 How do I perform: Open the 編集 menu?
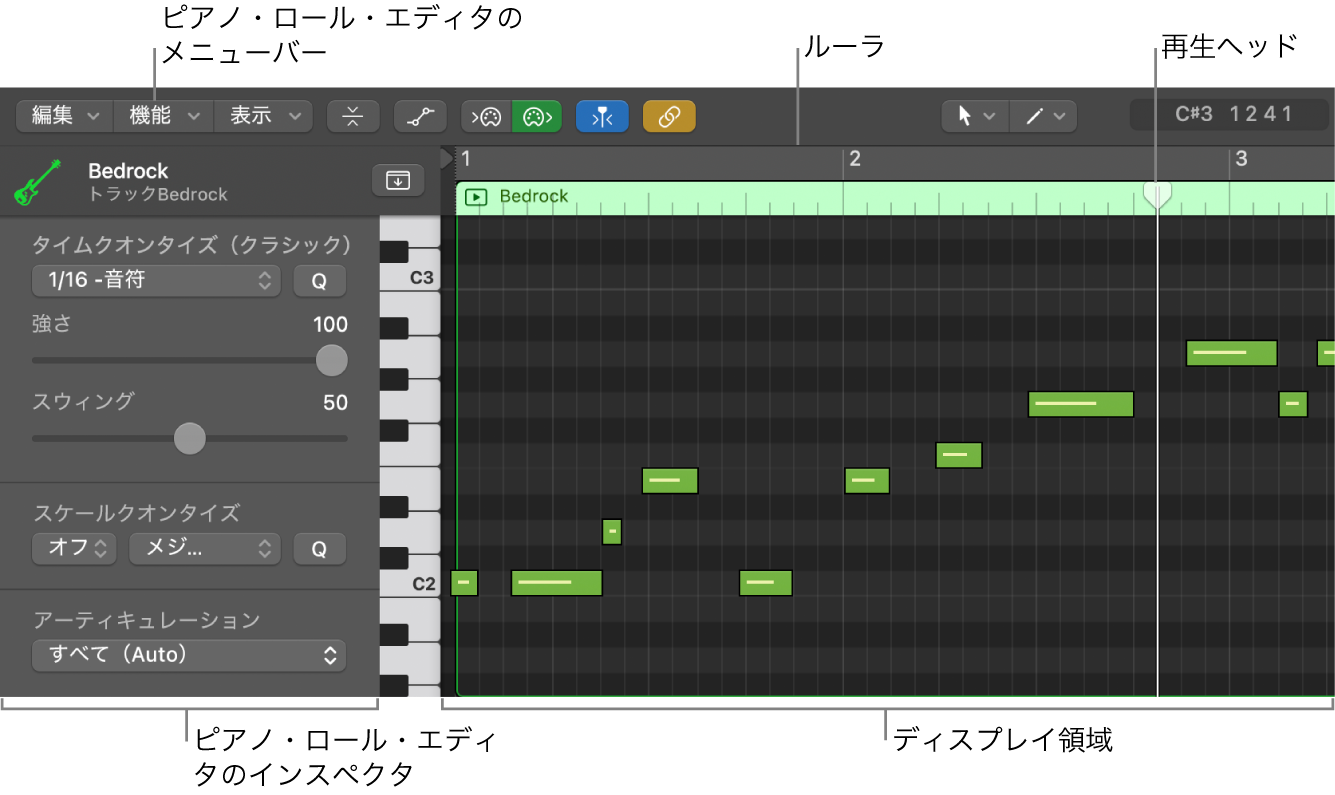point(65,116)
